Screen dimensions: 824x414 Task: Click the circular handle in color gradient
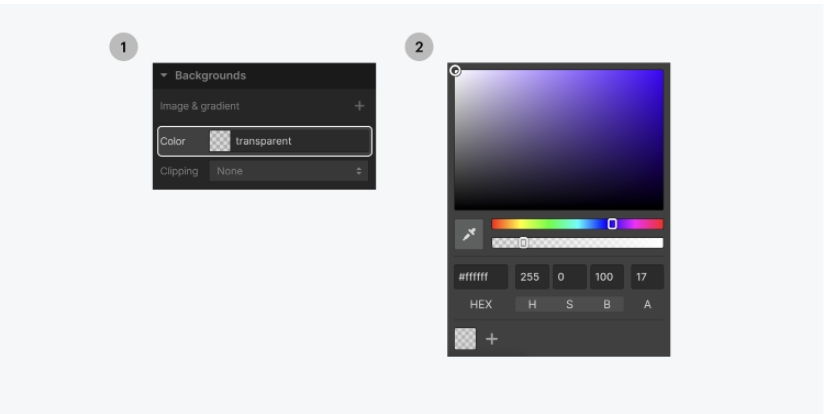coord(455,71)
